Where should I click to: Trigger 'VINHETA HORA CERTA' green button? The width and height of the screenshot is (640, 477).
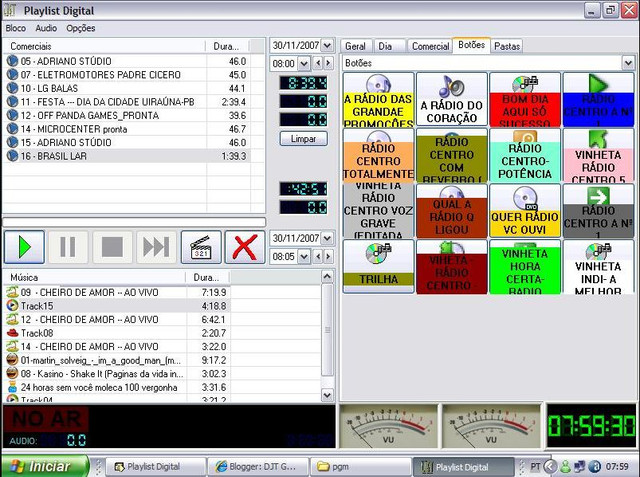(x=525, y=266)
